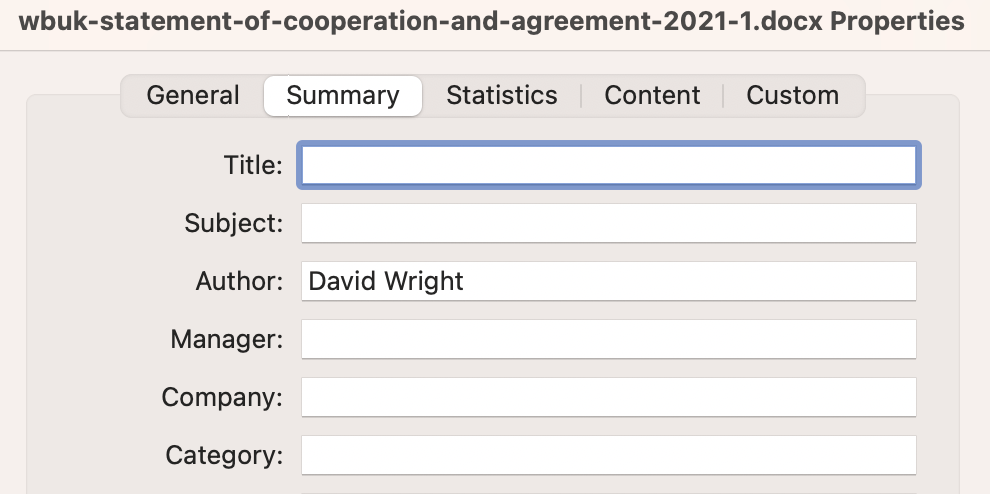
Task: Click the "Subject:" label text
Action: pyautogui.click(x=234, y=223)
